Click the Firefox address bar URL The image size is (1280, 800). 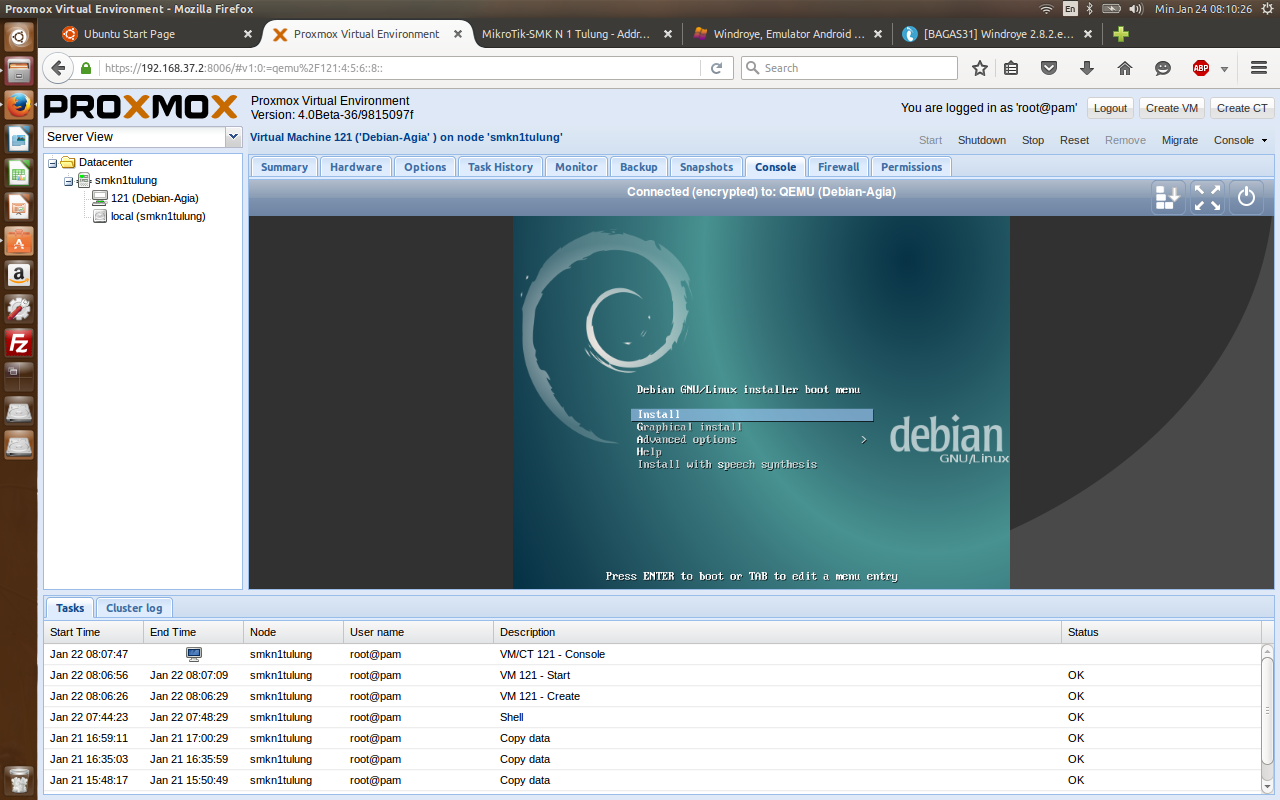400,68
